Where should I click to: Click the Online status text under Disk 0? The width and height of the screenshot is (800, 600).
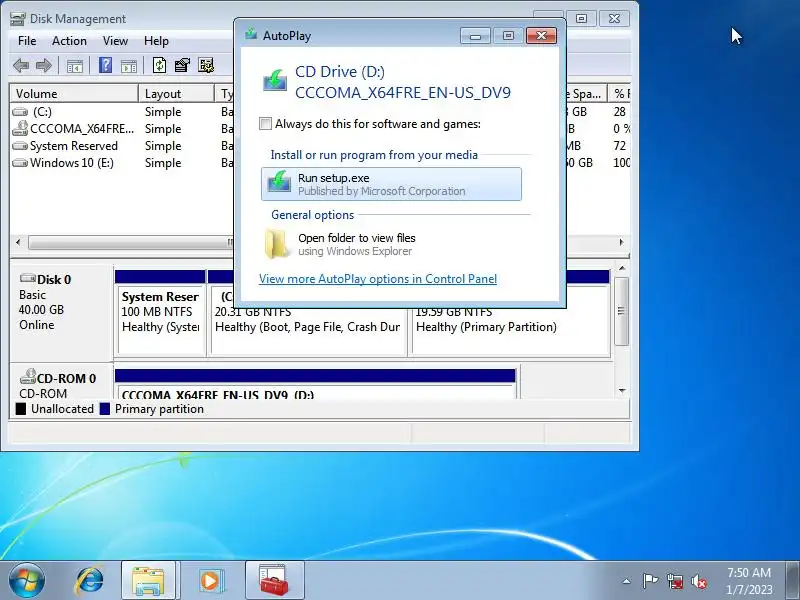[37, 324]
